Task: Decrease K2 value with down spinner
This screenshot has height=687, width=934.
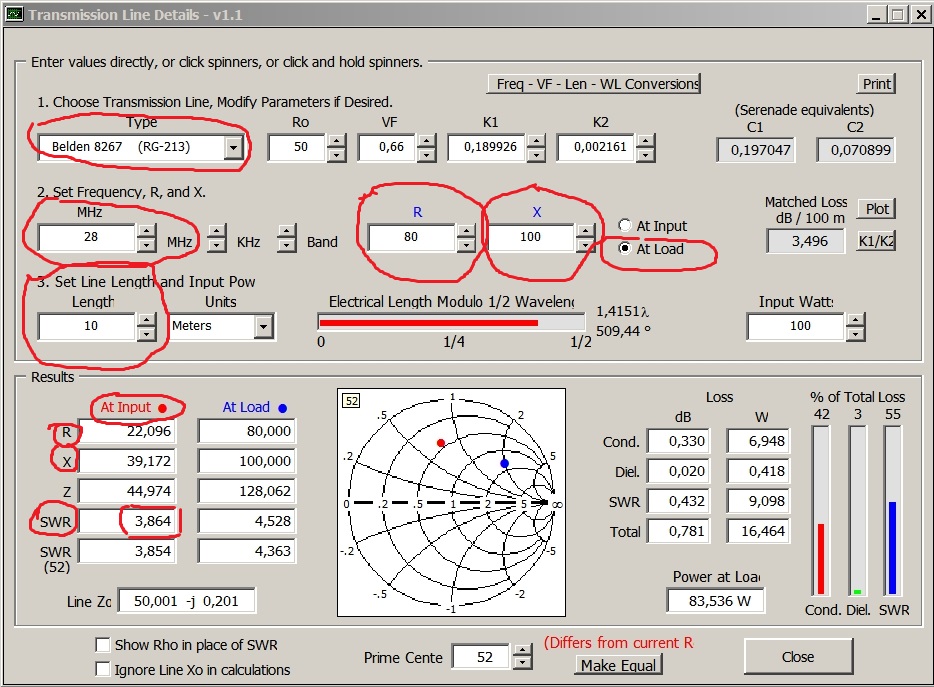Action: [x=646, y=154]
